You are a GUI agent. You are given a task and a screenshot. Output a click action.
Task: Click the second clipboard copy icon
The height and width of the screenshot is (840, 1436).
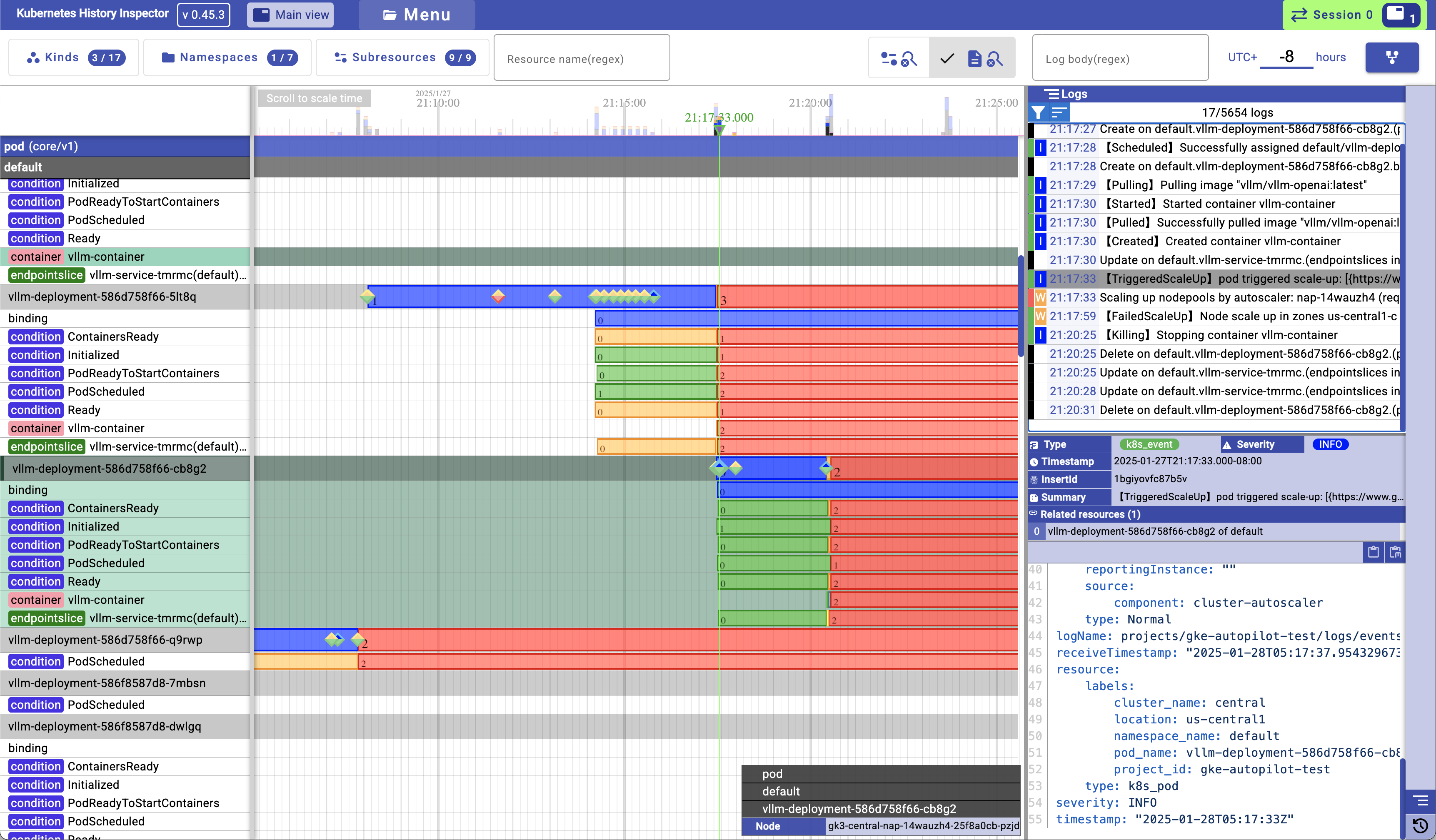click(x=1395, y=552)
